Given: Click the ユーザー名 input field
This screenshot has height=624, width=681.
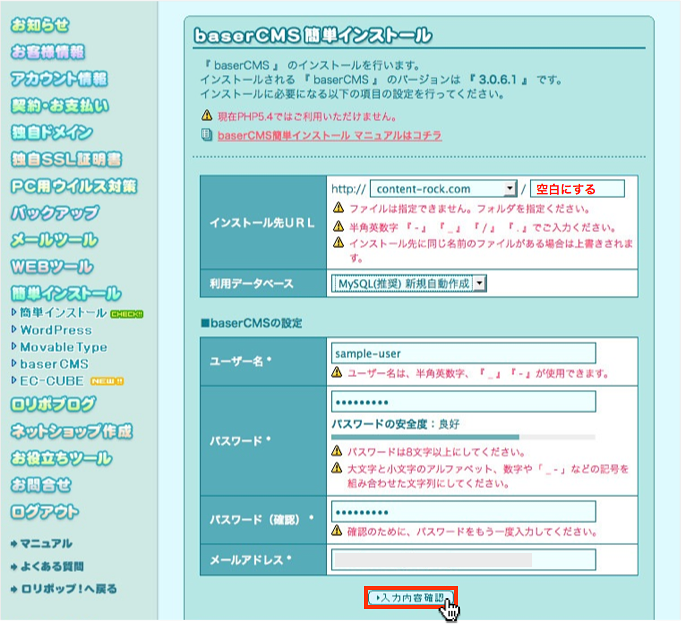Looking at the screenshot, I should [x=463, y=353].
